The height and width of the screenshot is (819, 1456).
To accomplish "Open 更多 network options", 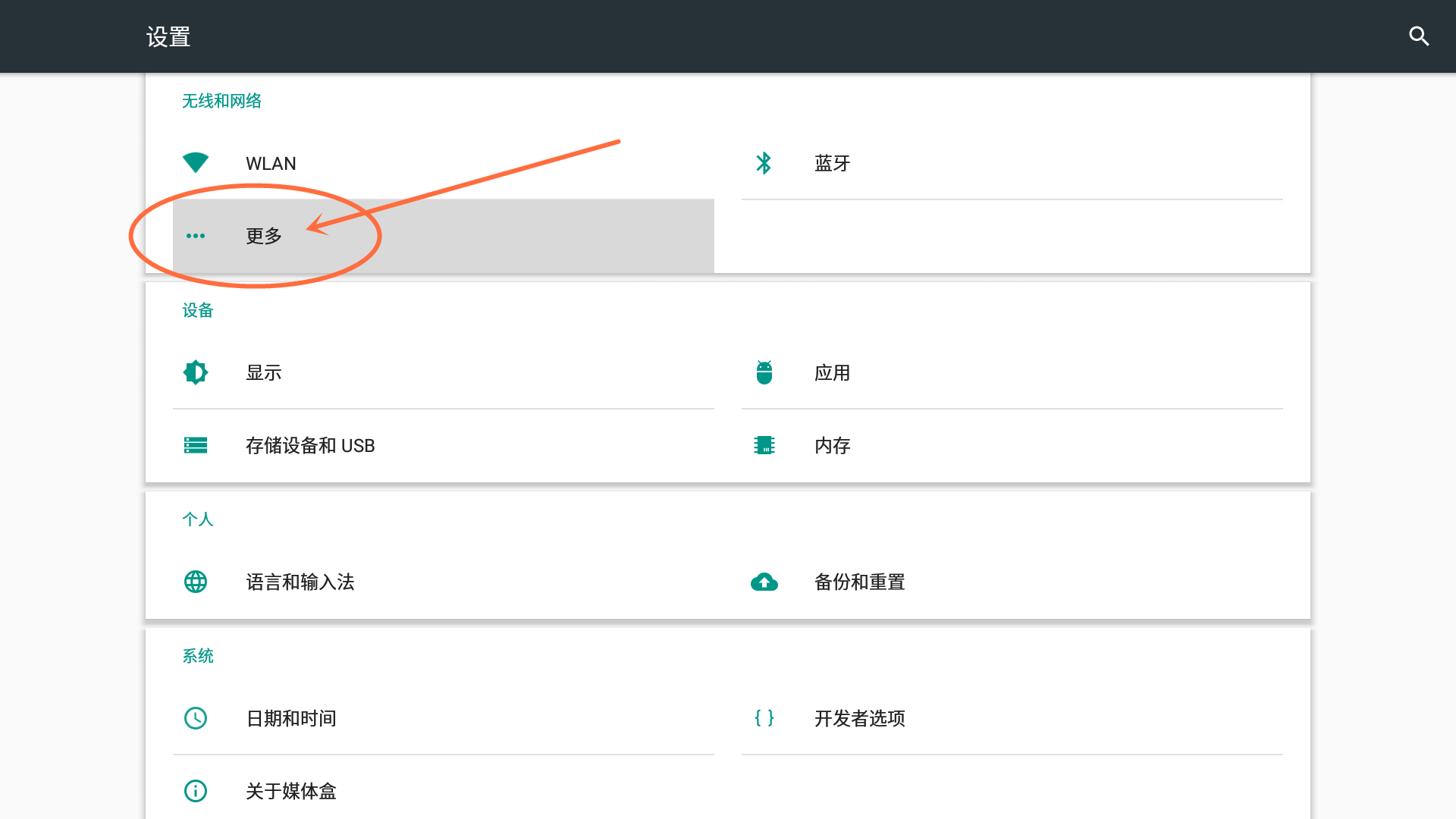I will click(444, 236).
